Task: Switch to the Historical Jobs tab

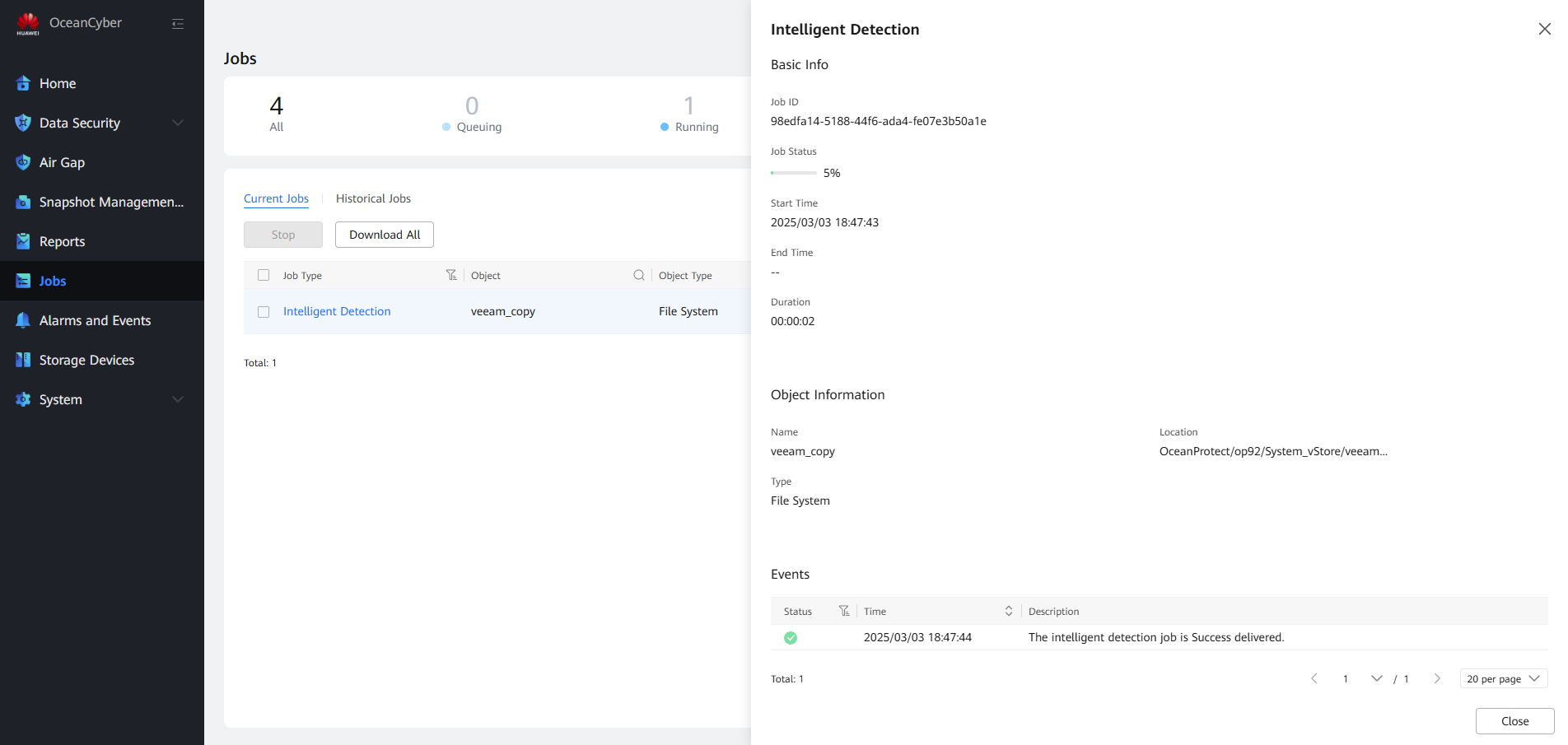Action: (x=373, y=198)
